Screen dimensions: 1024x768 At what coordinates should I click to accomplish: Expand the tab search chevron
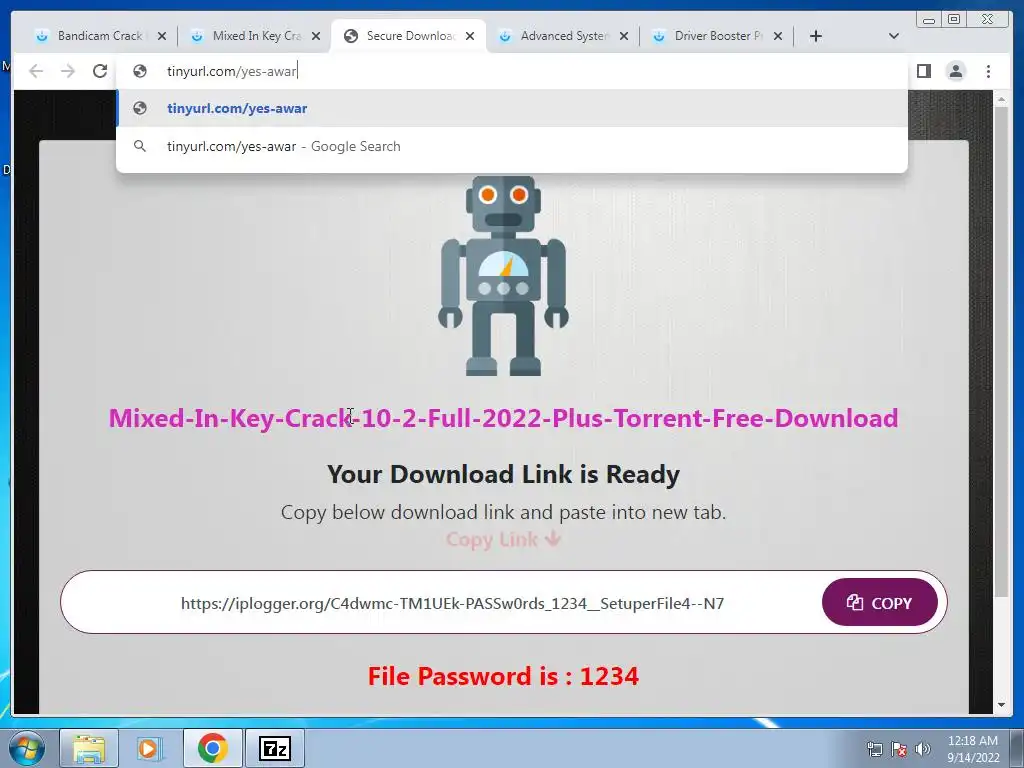pyautogui.click(x=894, y=36)
